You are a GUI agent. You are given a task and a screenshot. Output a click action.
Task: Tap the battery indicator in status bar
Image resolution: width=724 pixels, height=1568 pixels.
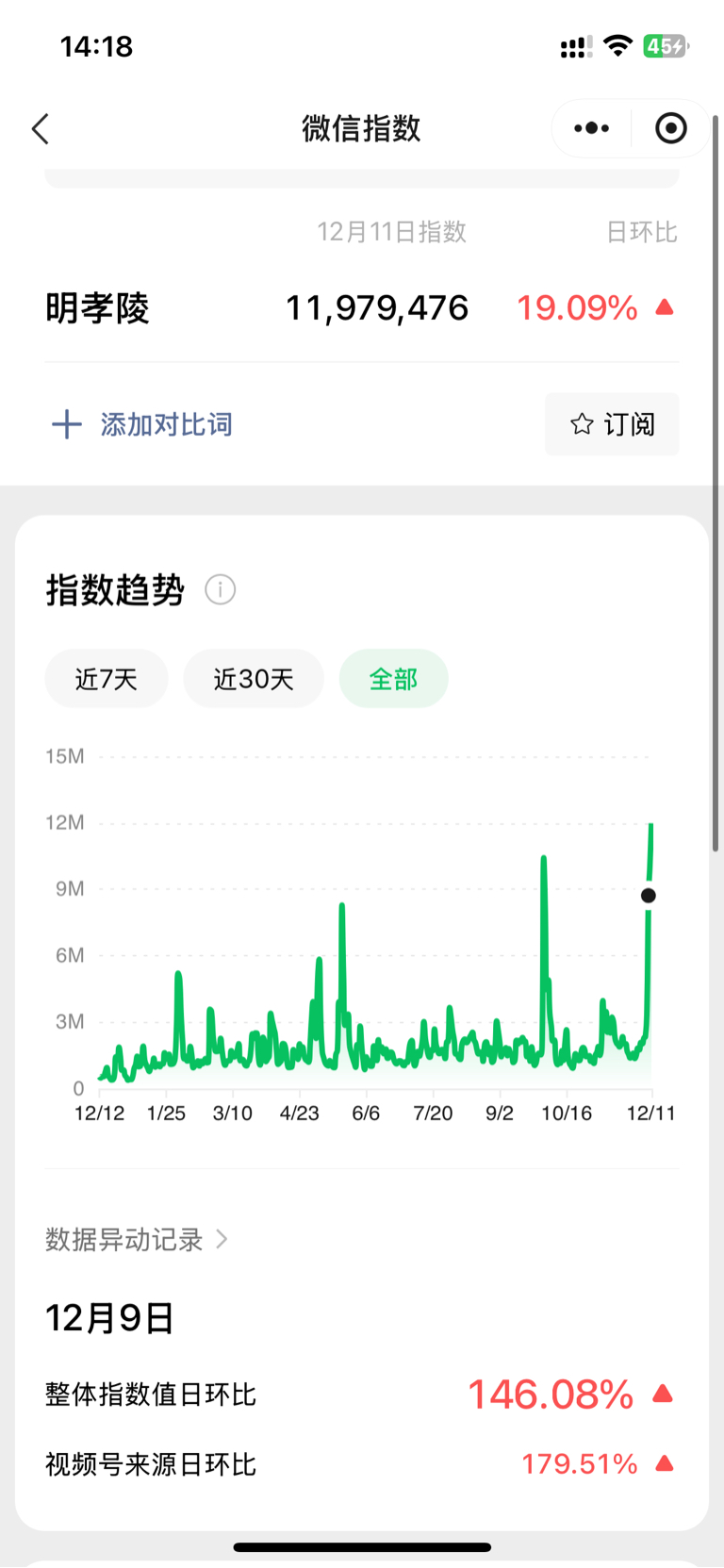[666, 46]
